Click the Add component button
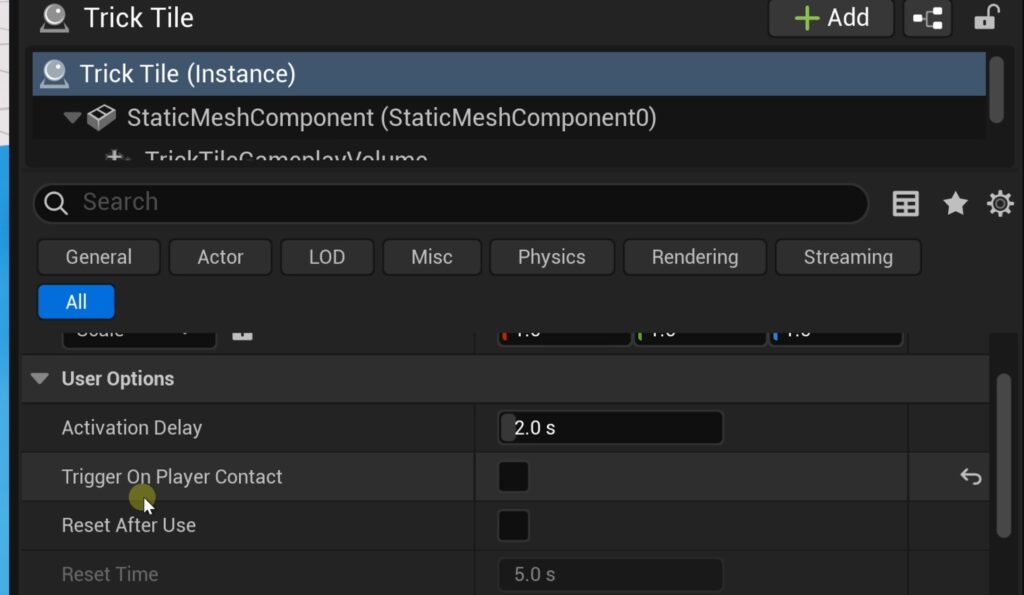This screenshot has width=1024, height=595. 830,18
